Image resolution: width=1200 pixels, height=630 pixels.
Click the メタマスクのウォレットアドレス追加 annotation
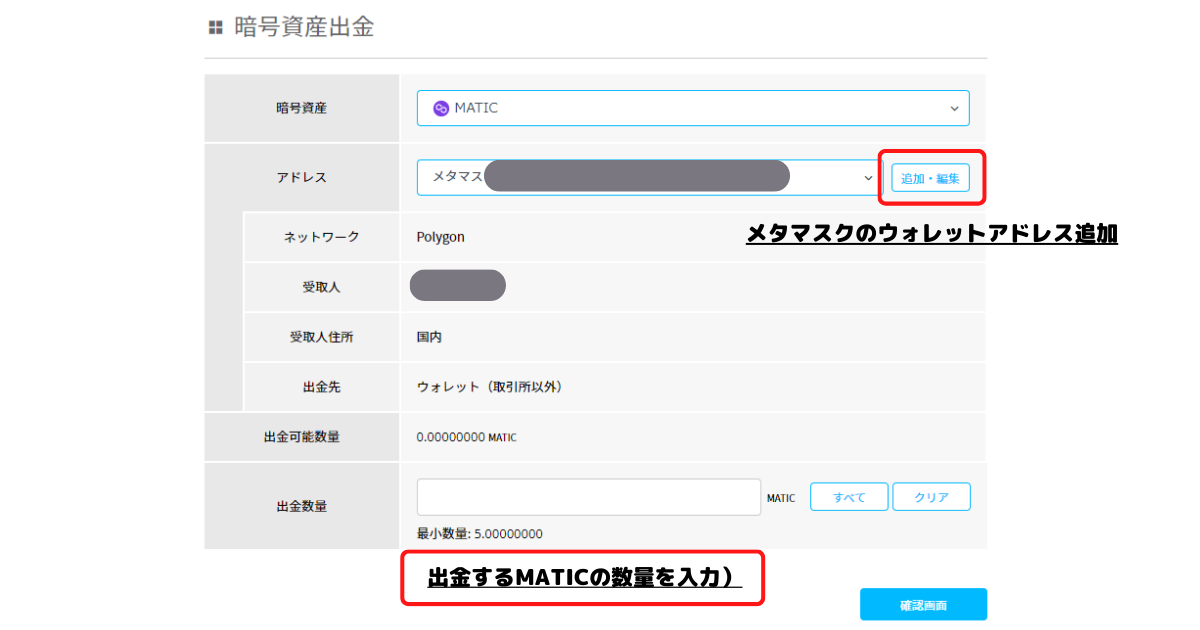(x=931, y=234)
